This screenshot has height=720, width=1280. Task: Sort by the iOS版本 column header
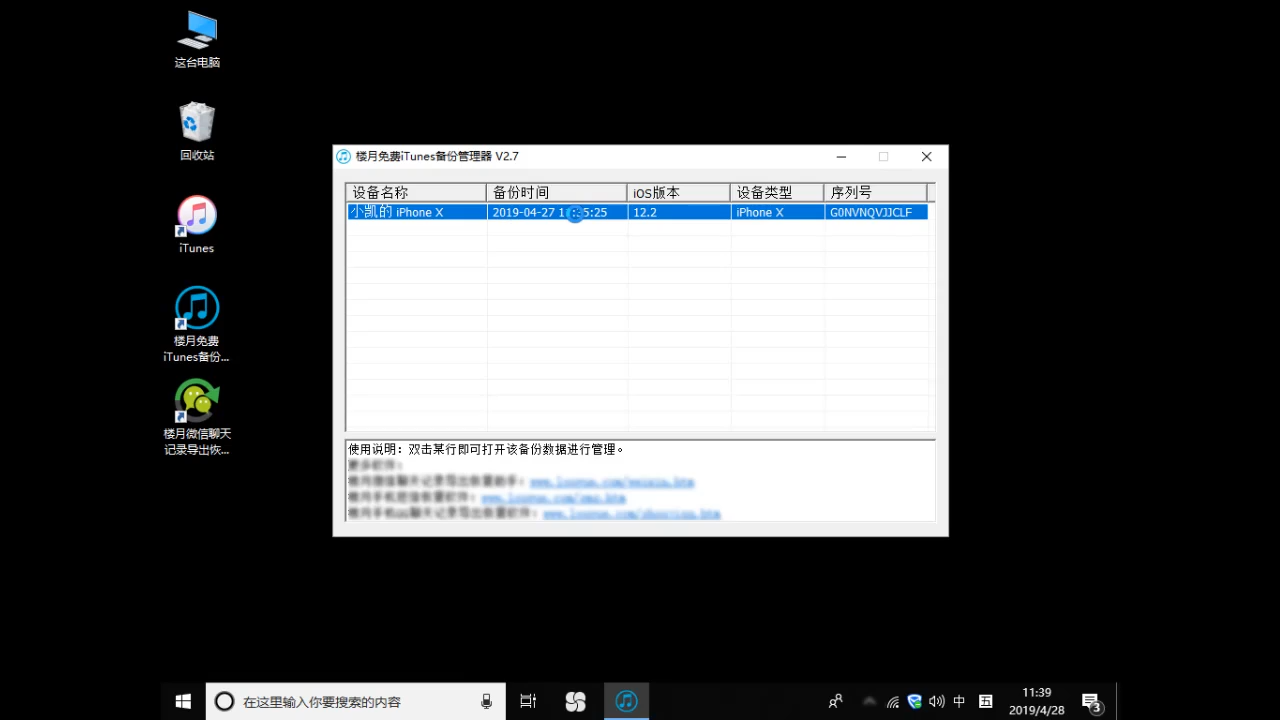click(679, 192)
